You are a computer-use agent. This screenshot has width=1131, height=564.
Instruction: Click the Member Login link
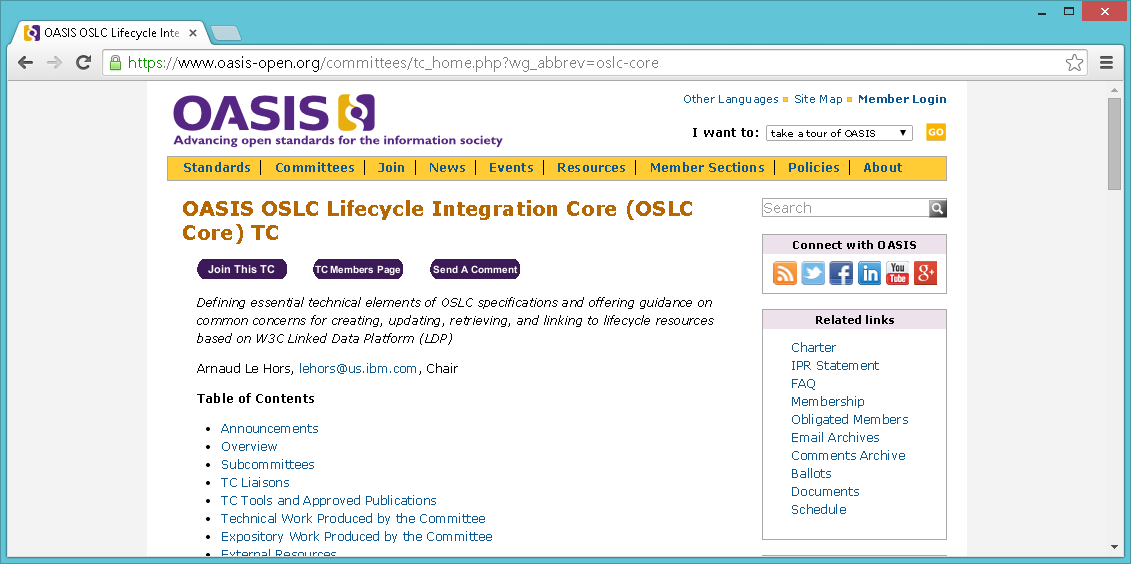[902, 100]
